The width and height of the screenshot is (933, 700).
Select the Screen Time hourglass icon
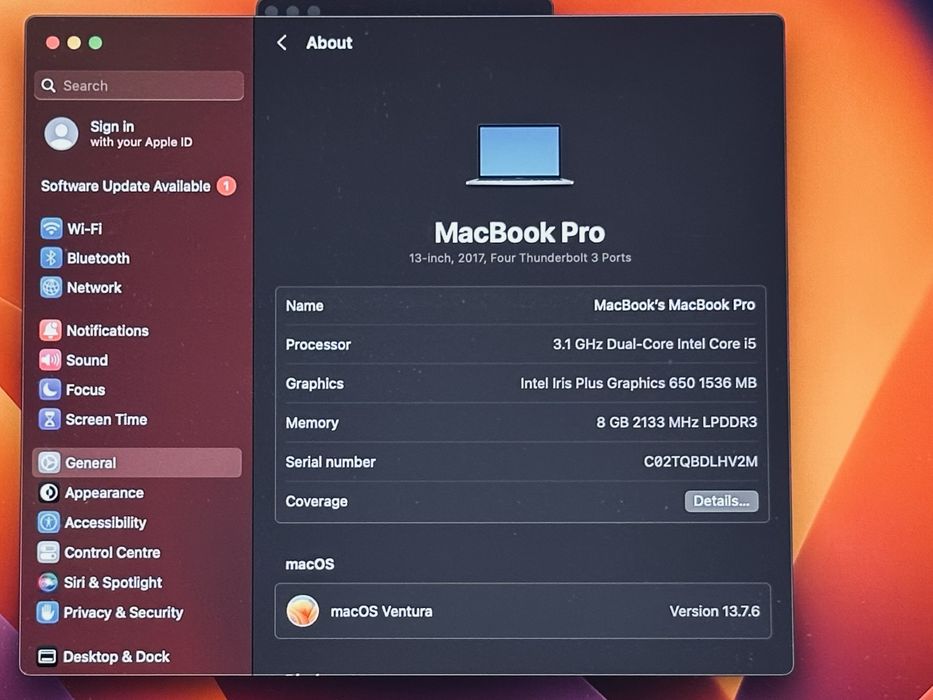point(49,420)
